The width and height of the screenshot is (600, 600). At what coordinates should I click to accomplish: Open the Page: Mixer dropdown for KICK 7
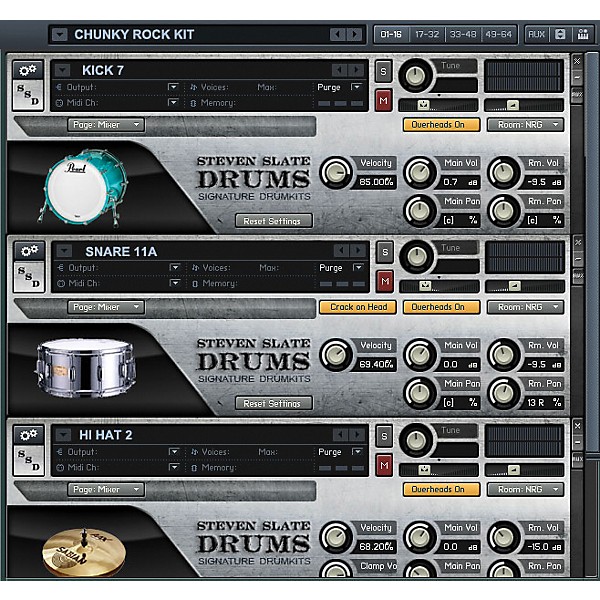(106, 125)
